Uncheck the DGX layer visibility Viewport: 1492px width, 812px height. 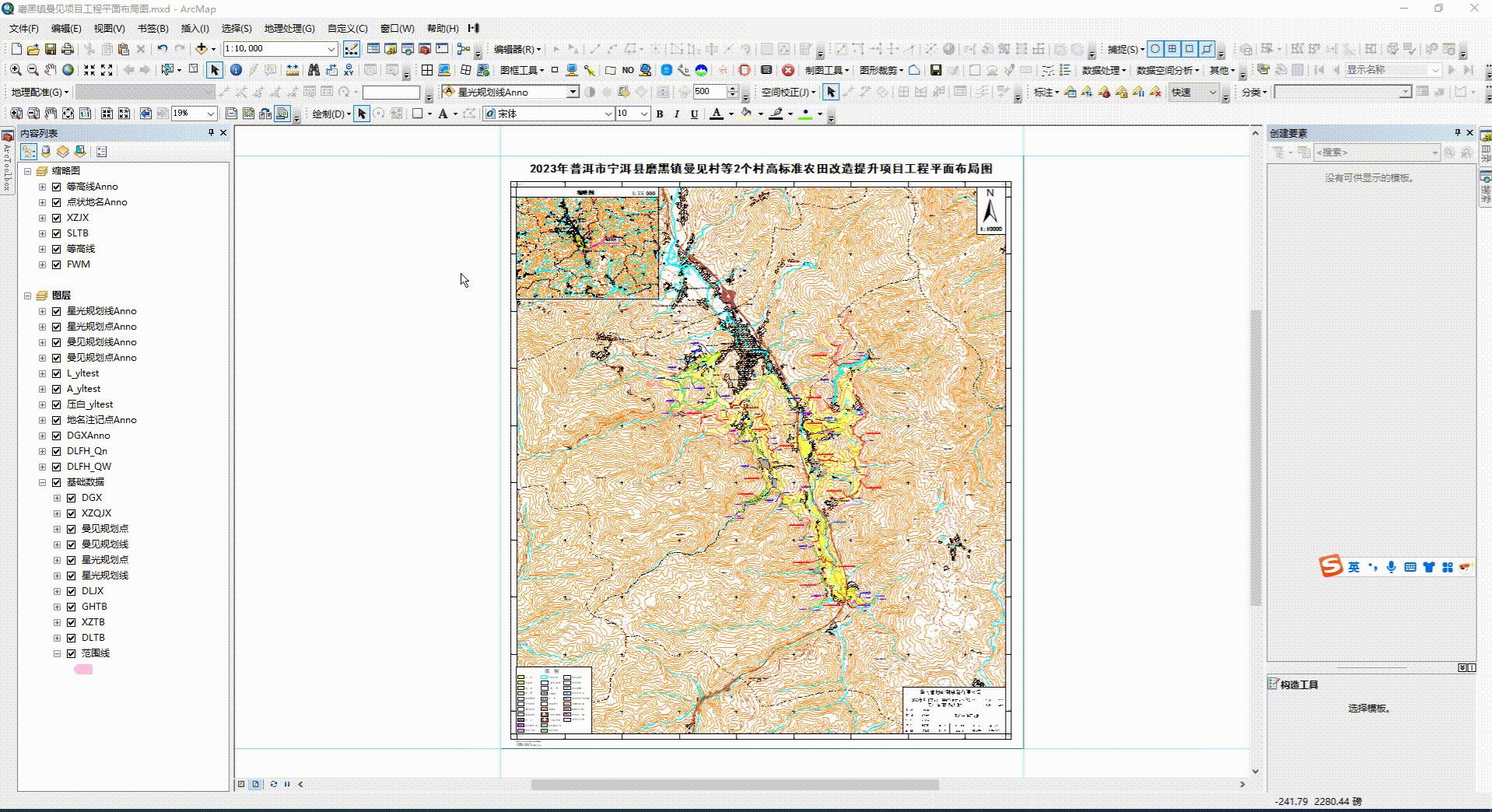[71, 497]
